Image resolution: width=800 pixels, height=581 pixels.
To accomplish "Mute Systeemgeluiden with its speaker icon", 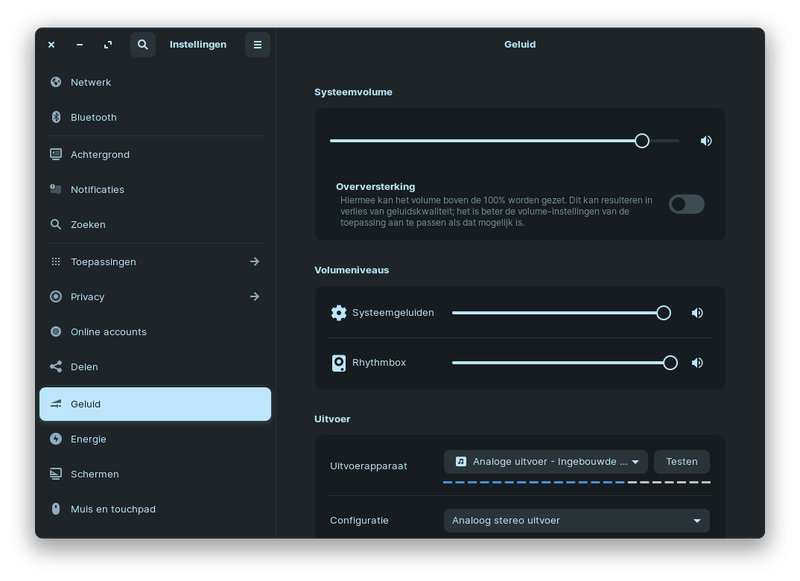I will tap(697, 313).
